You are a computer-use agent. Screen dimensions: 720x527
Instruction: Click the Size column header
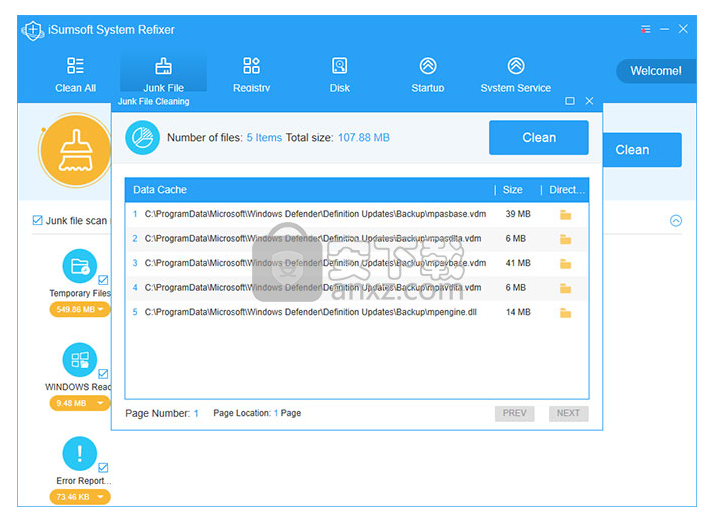point(512,190)
